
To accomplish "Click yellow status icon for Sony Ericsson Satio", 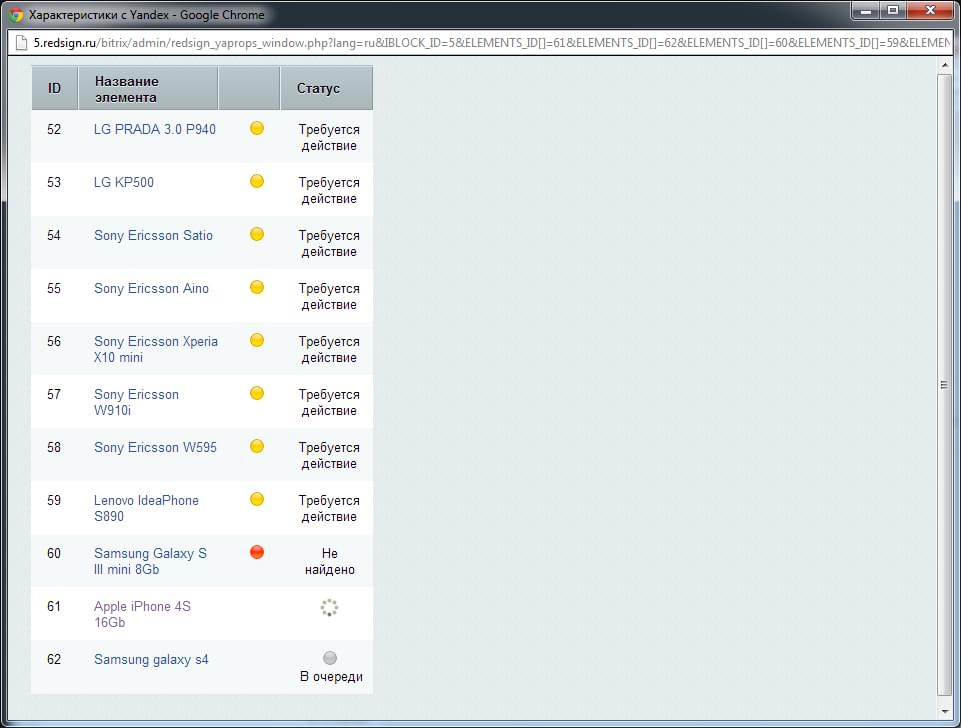I will 257,234.
